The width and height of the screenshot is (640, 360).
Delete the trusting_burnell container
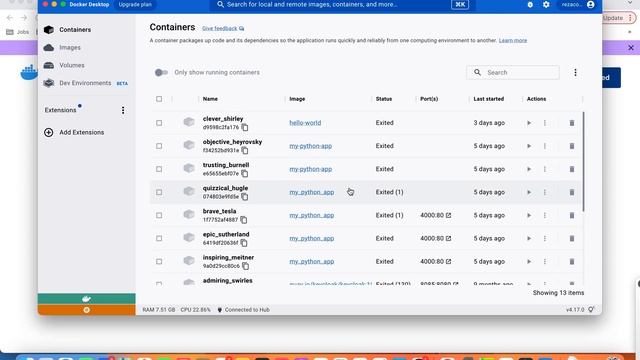tap(572, 169)
